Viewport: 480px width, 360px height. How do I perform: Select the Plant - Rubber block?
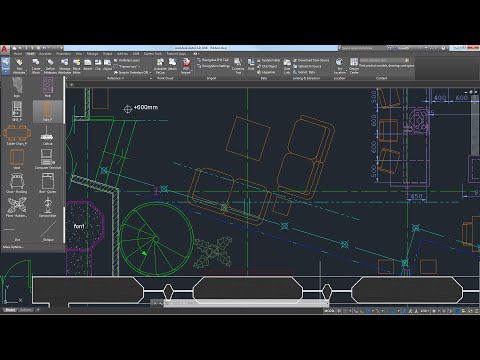(17, 207)
